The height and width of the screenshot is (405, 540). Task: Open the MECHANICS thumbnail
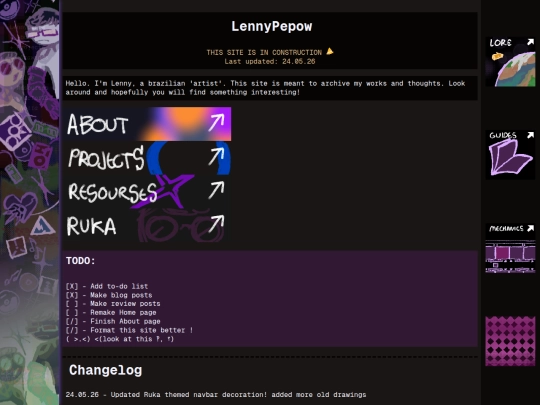[x=510, y=248]
